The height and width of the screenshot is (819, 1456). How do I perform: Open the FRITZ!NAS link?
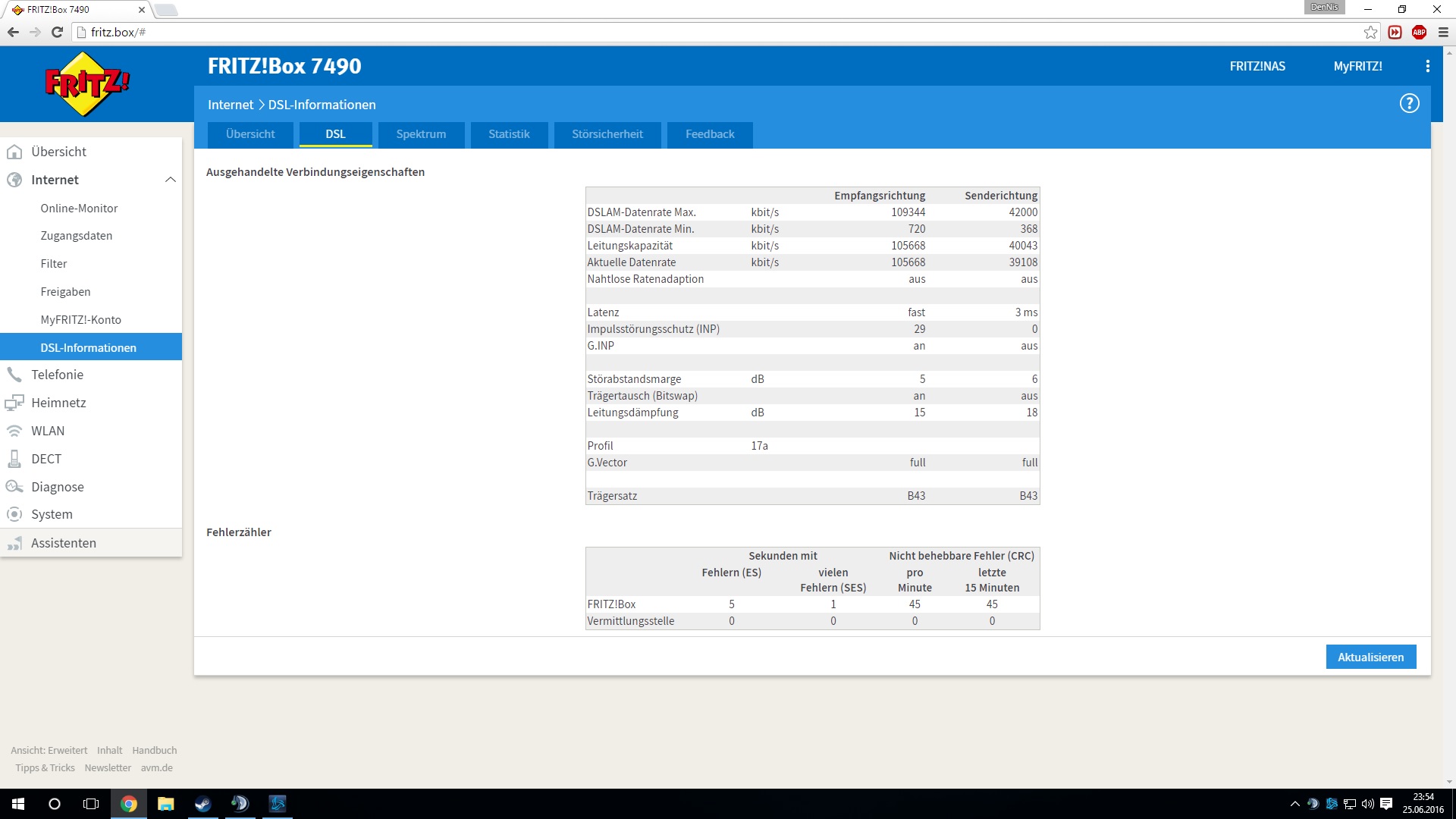coord(1257,67)
